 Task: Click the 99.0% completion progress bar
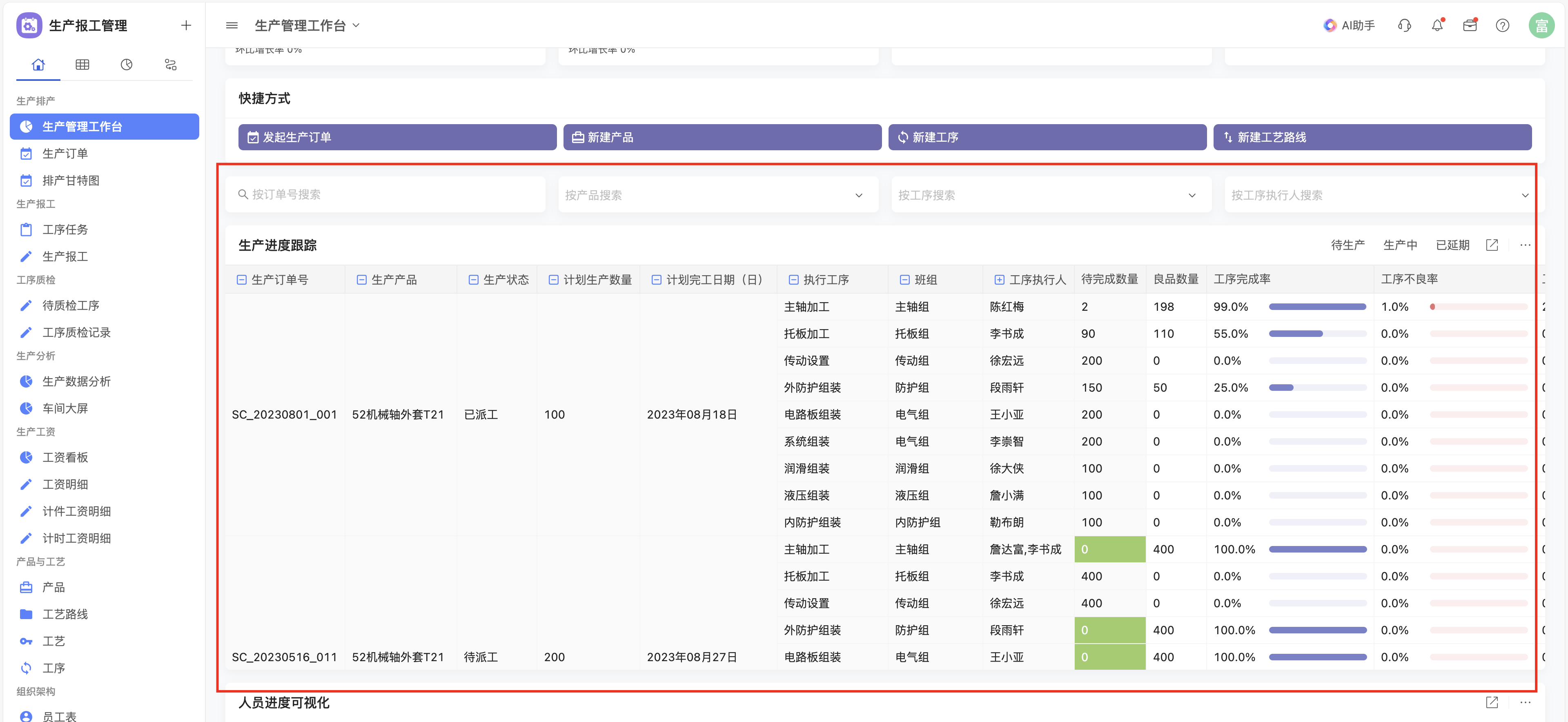point(1318,307)
